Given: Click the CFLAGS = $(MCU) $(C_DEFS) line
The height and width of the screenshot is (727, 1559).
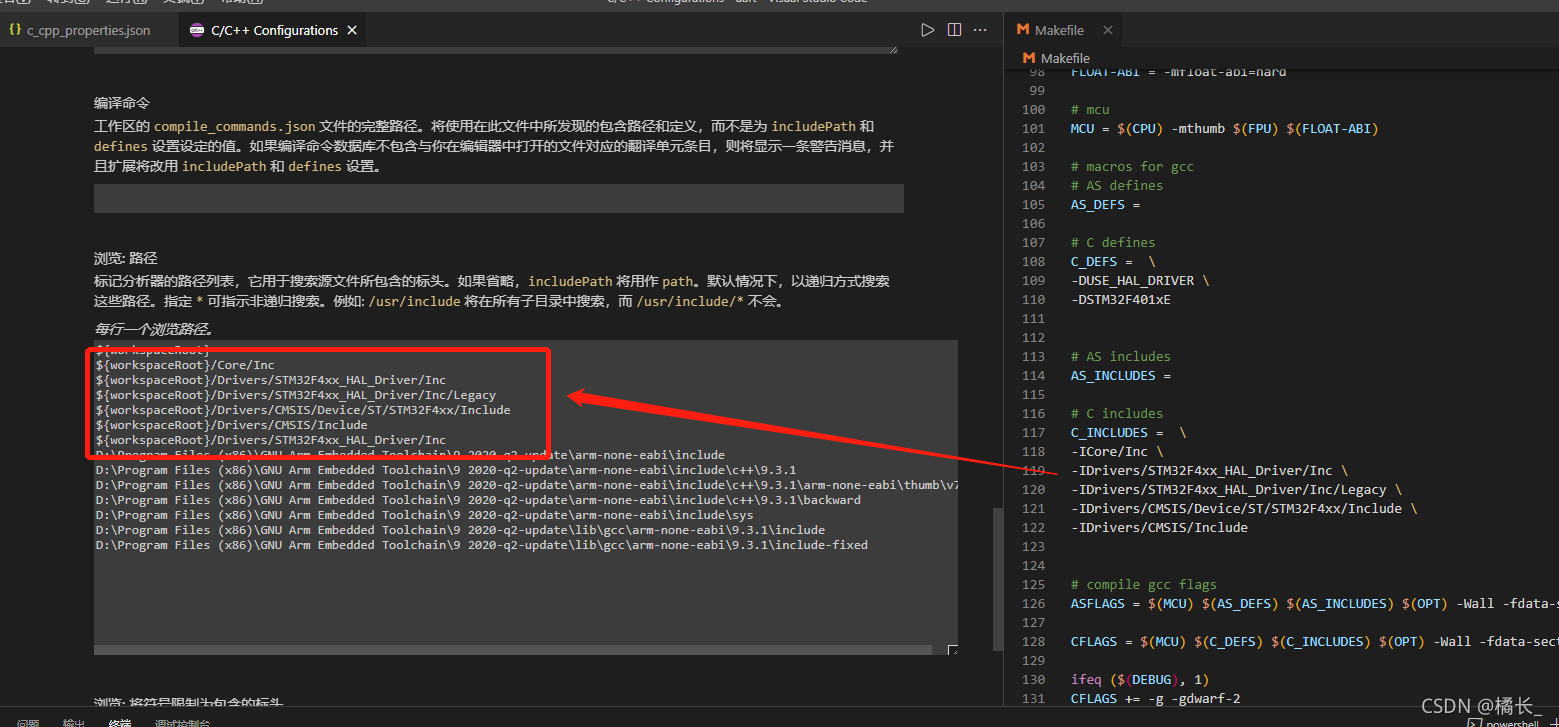Looking at the screenshot, I should point(1313,641).
